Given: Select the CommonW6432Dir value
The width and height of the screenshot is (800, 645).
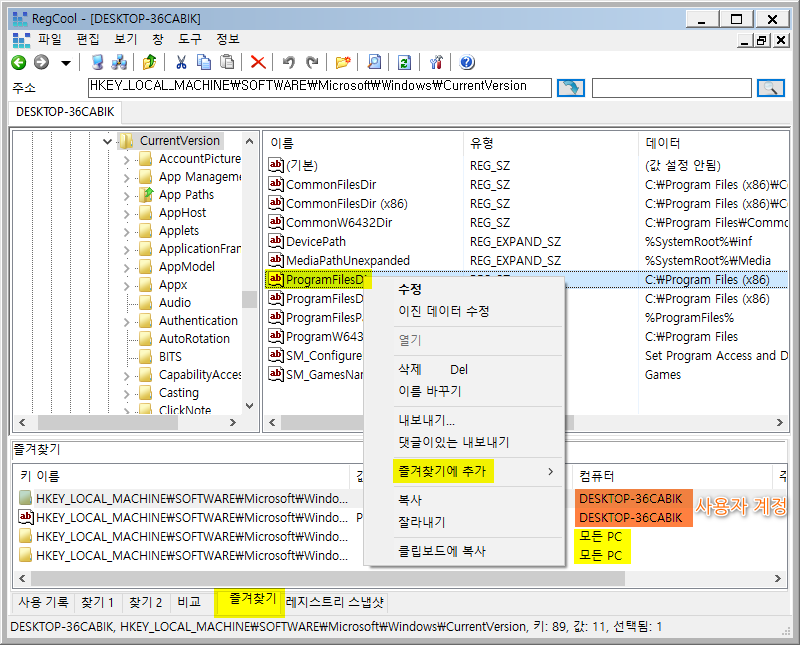Looking at the screenshot, I should (x=339, y=222).
